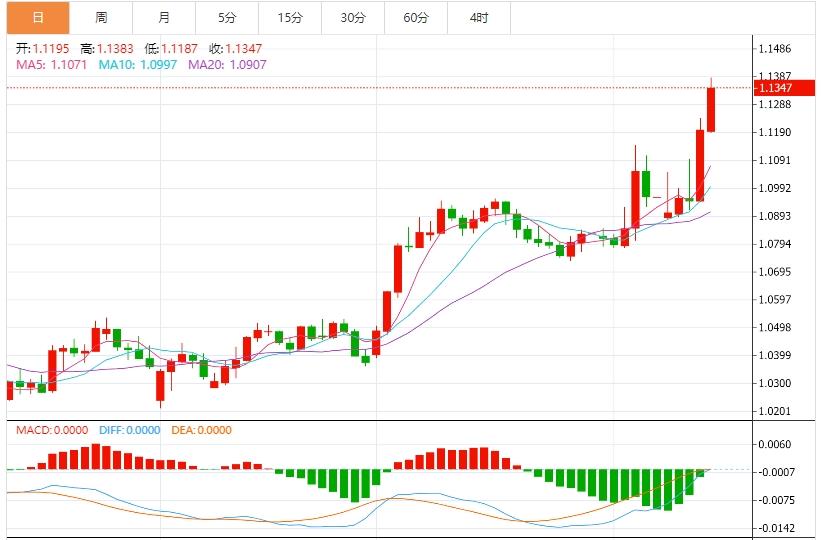Select the 15分 interval tab
This screenshot has width=823, height=540.
click(290, 18)
